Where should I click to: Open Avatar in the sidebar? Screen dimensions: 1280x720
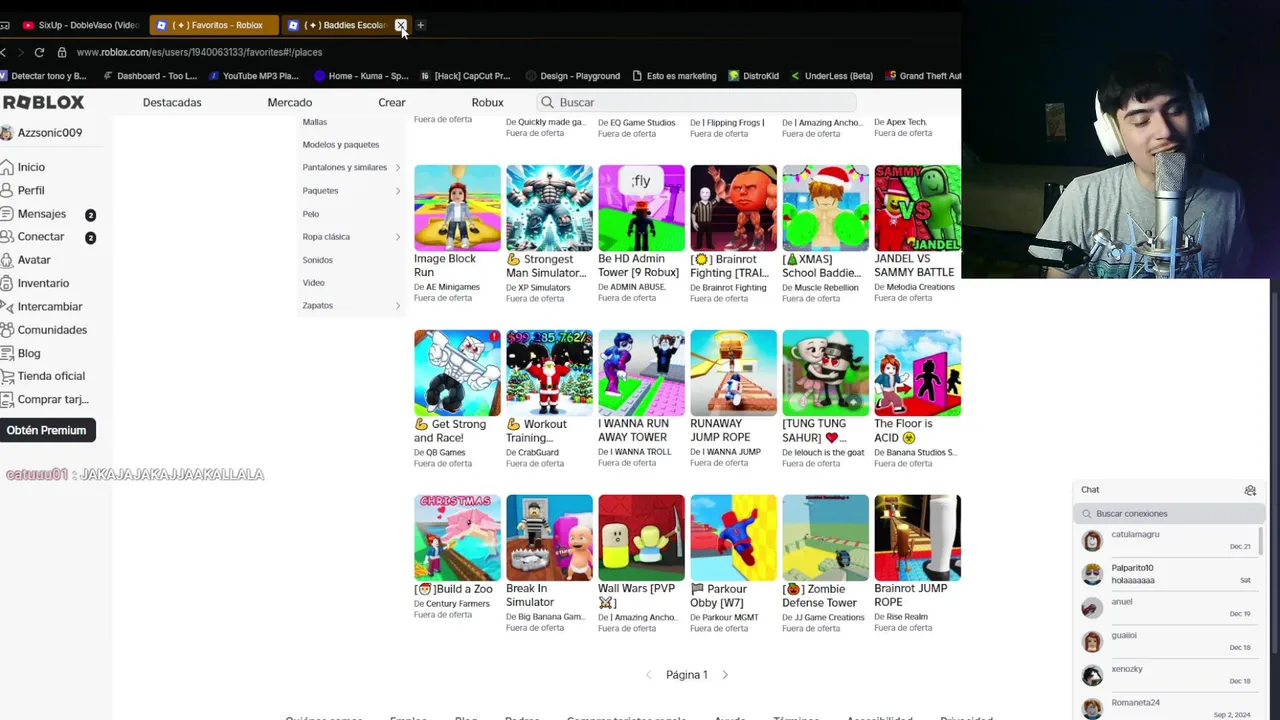pos(34,260)
